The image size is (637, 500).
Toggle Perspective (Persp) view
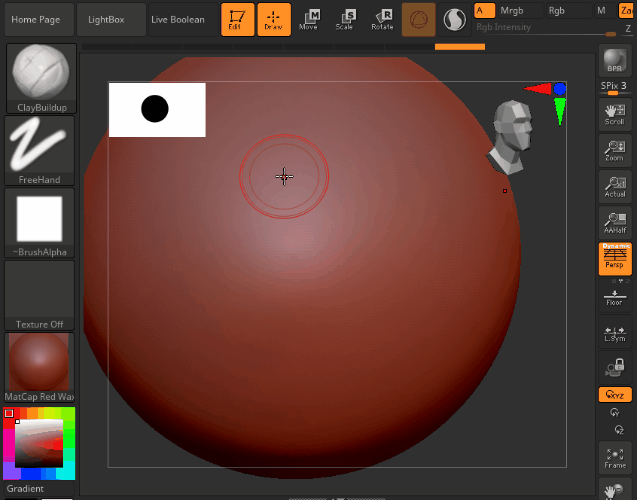615,258
